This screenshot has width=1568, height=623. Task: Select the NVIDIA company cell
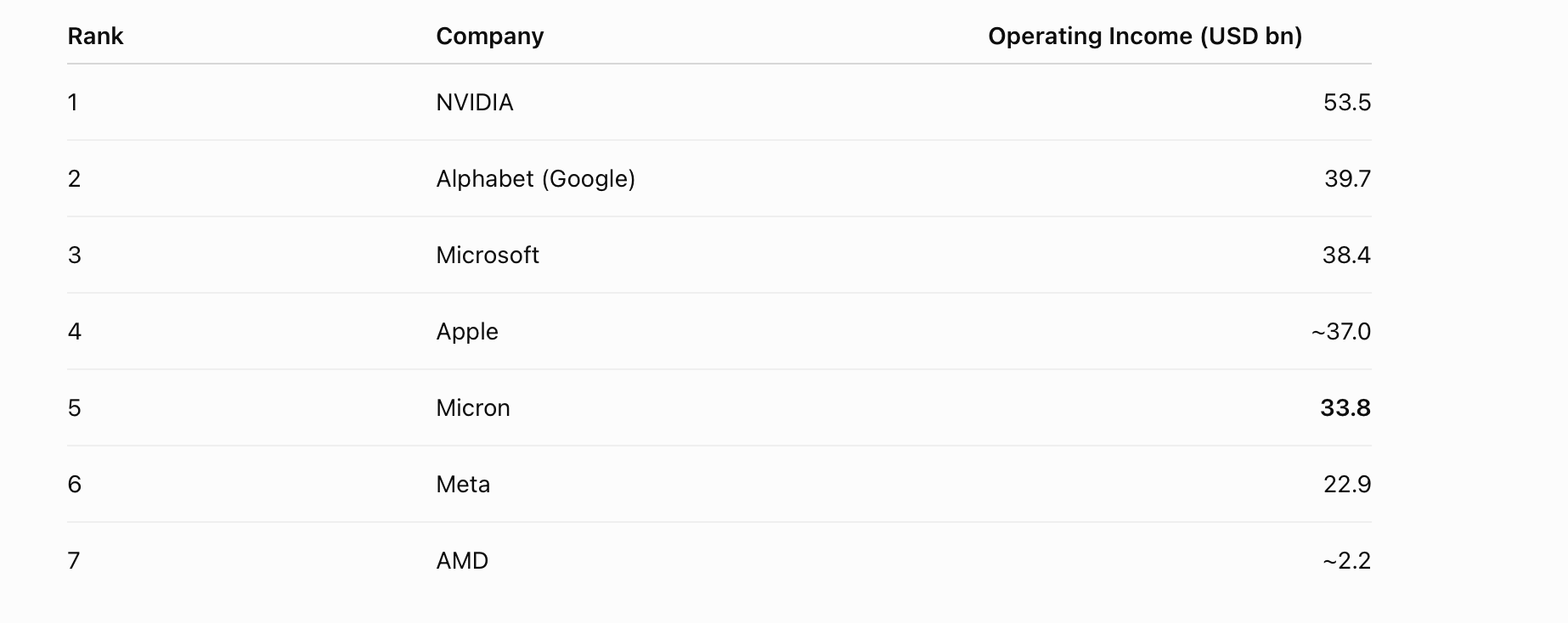[x=475, y=103]
